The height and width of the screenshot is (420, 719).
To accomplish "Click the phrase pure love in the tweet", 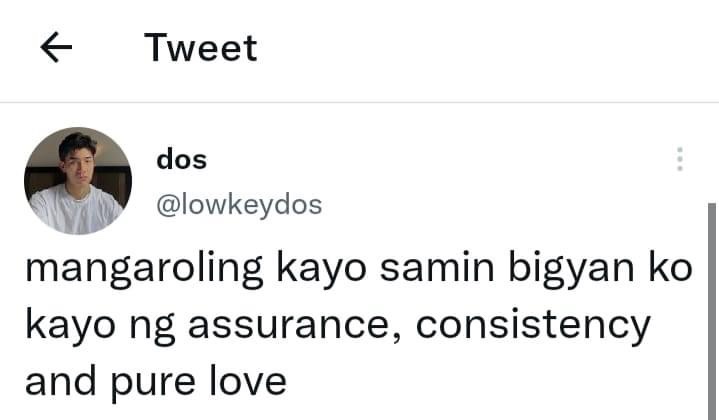I will click(x=199, y=383).
